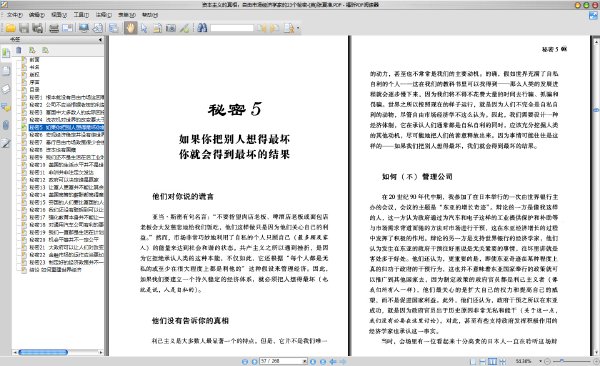This screenshot has height=366, width=600.
Task: Open the Attachments paperclip side tab
Action: pos(6,125)
